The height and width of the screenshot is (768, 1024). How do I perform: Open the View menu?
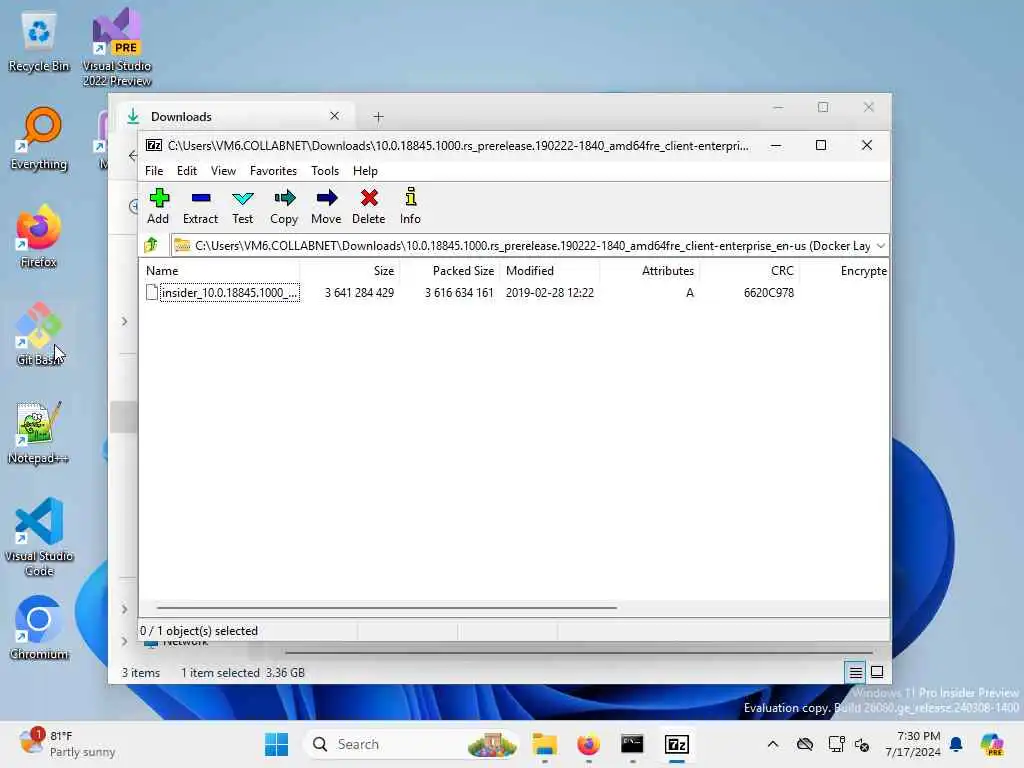click(223, 170)
